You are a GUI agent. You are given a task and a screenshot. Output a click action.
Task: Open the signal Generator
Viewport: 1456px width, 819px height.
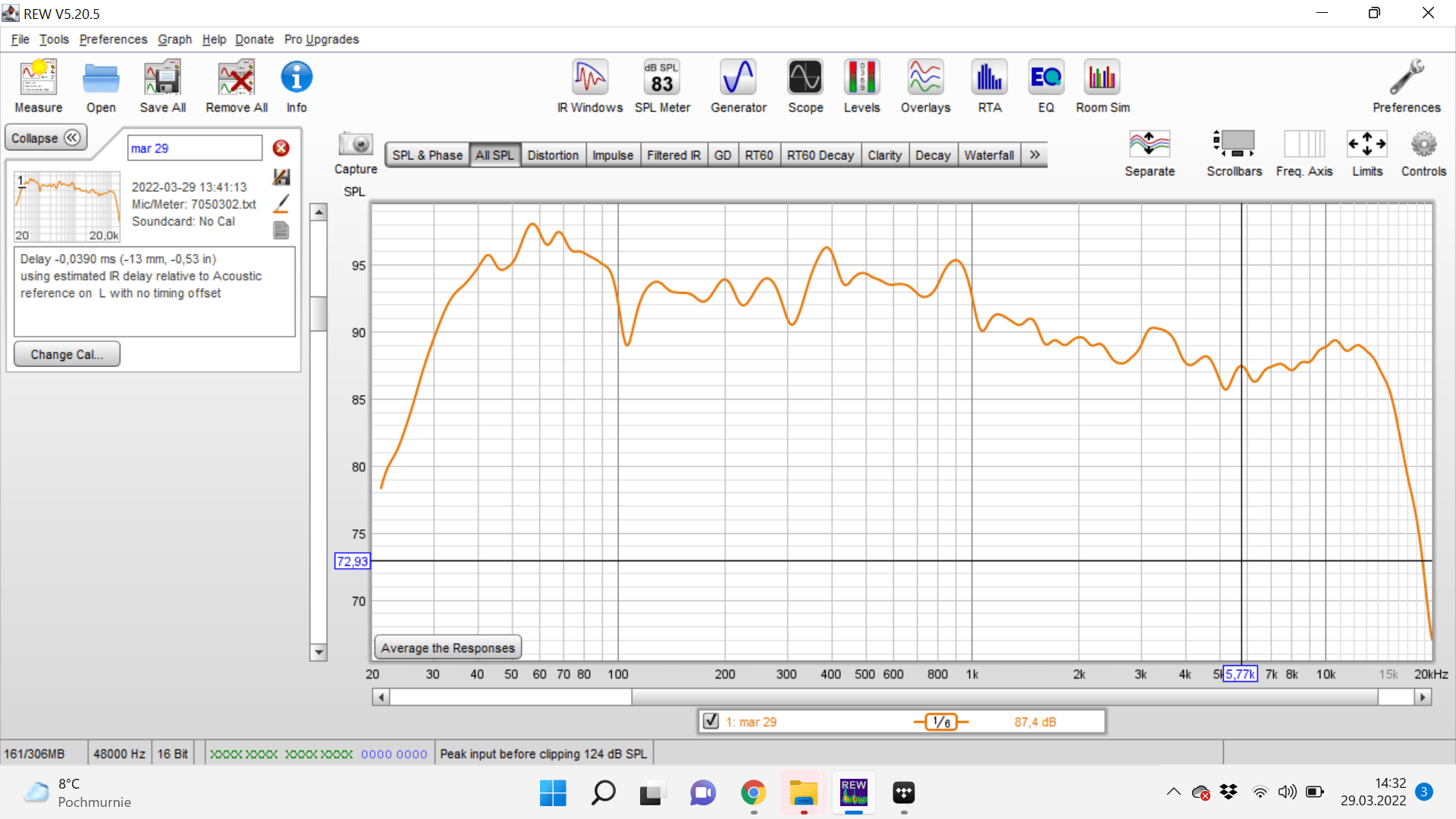[738, 77]
